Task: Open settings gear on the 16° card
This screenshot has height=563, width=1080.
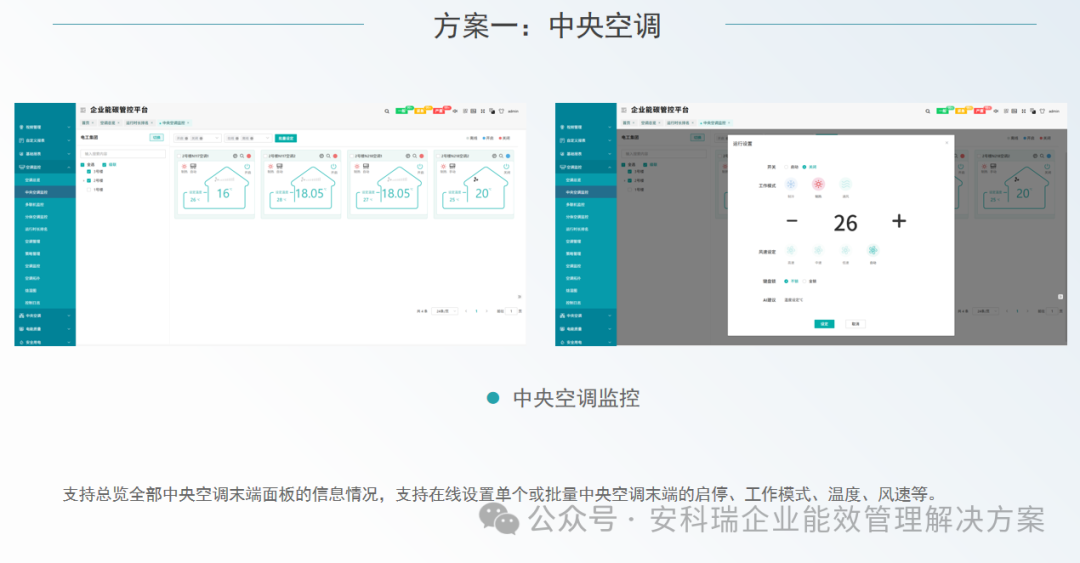Action: click(235, 156)
